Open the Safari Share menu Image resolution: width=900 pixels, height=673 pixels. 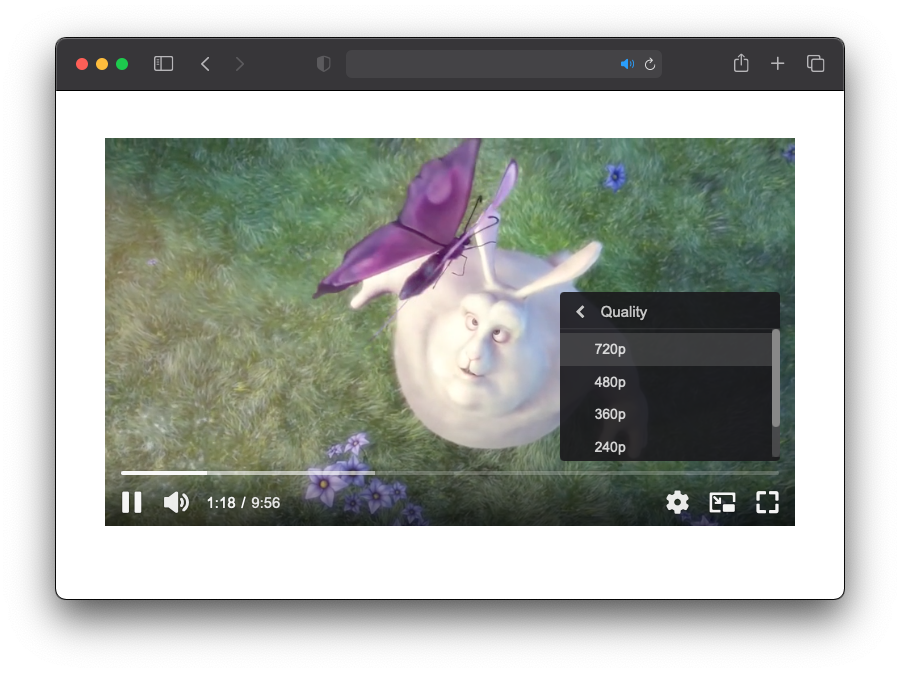point(741,63)
